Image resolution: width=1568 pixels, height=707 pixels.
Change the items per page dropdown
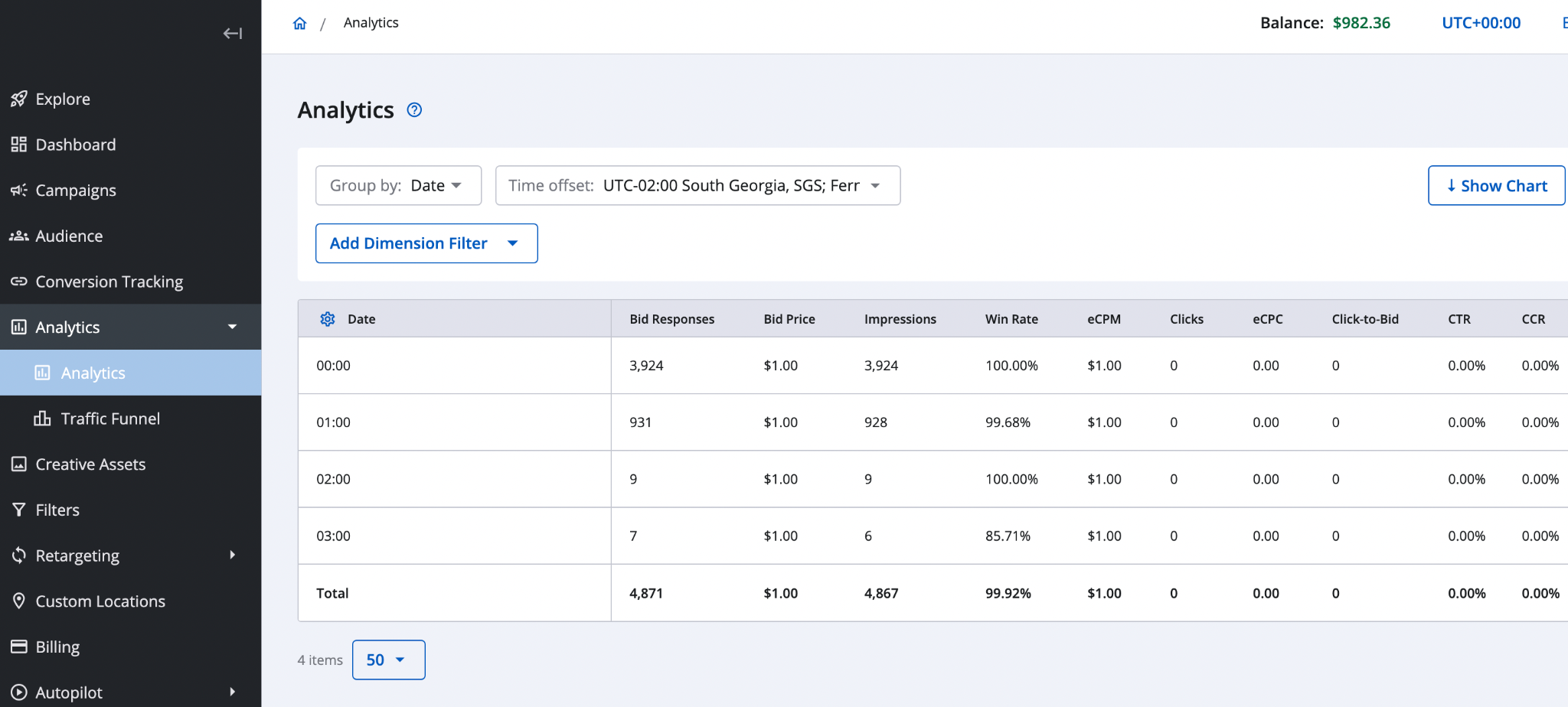[x=388, y=660]
